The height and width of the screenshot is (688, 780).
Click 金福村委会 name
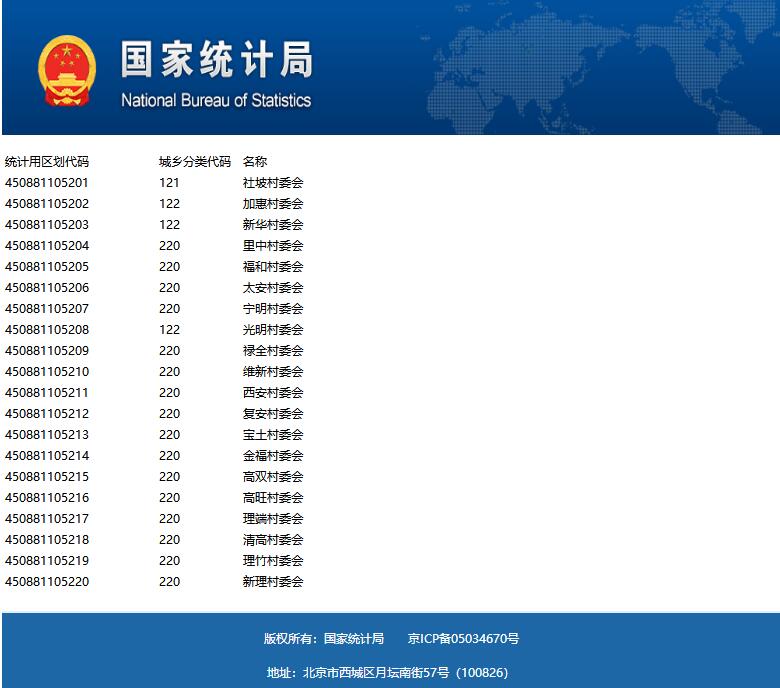(x=273, y=456)
